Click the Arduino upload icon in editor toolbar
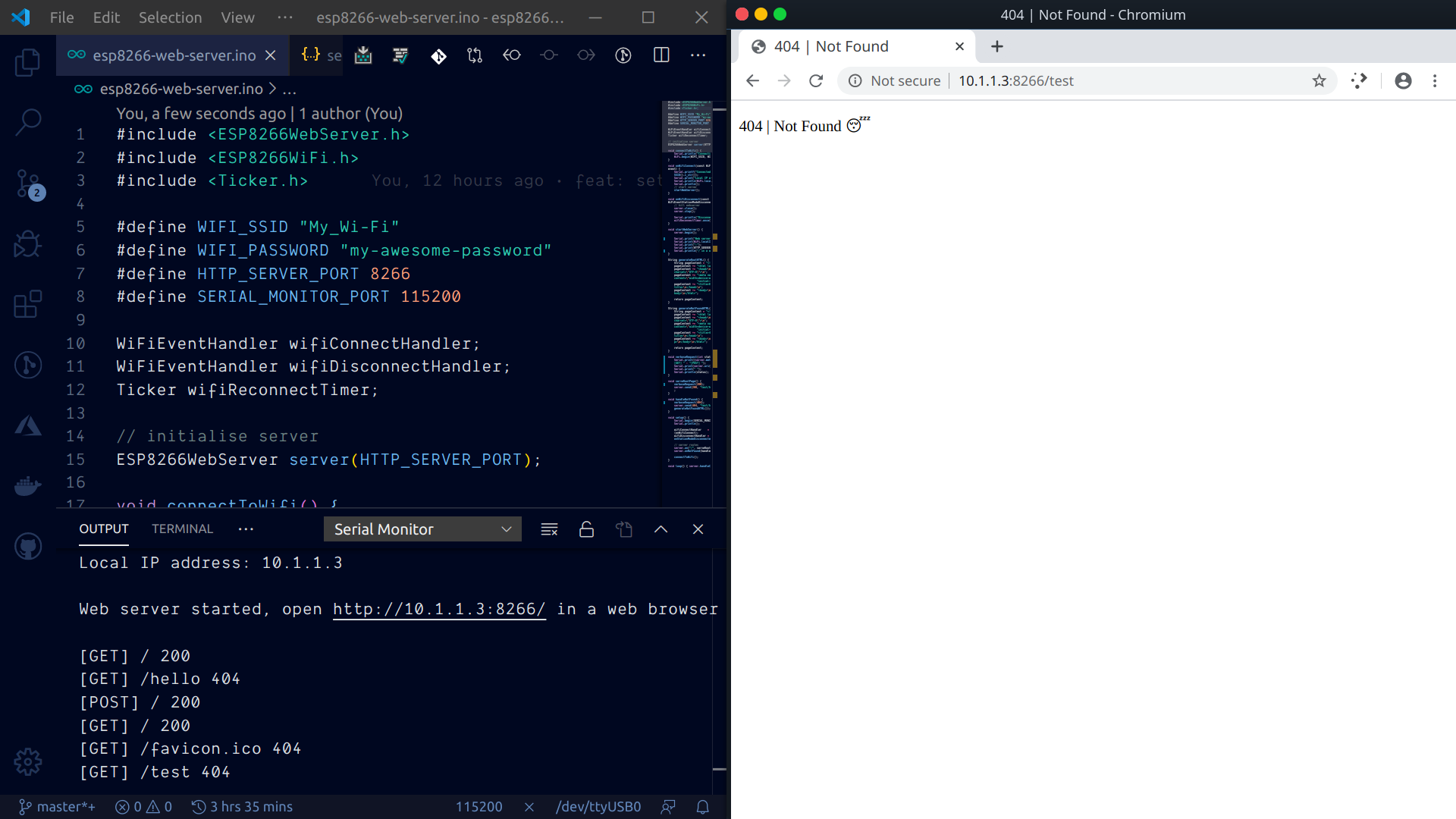The height and width of the screenshot is (819, 1456). click(363, 55)
